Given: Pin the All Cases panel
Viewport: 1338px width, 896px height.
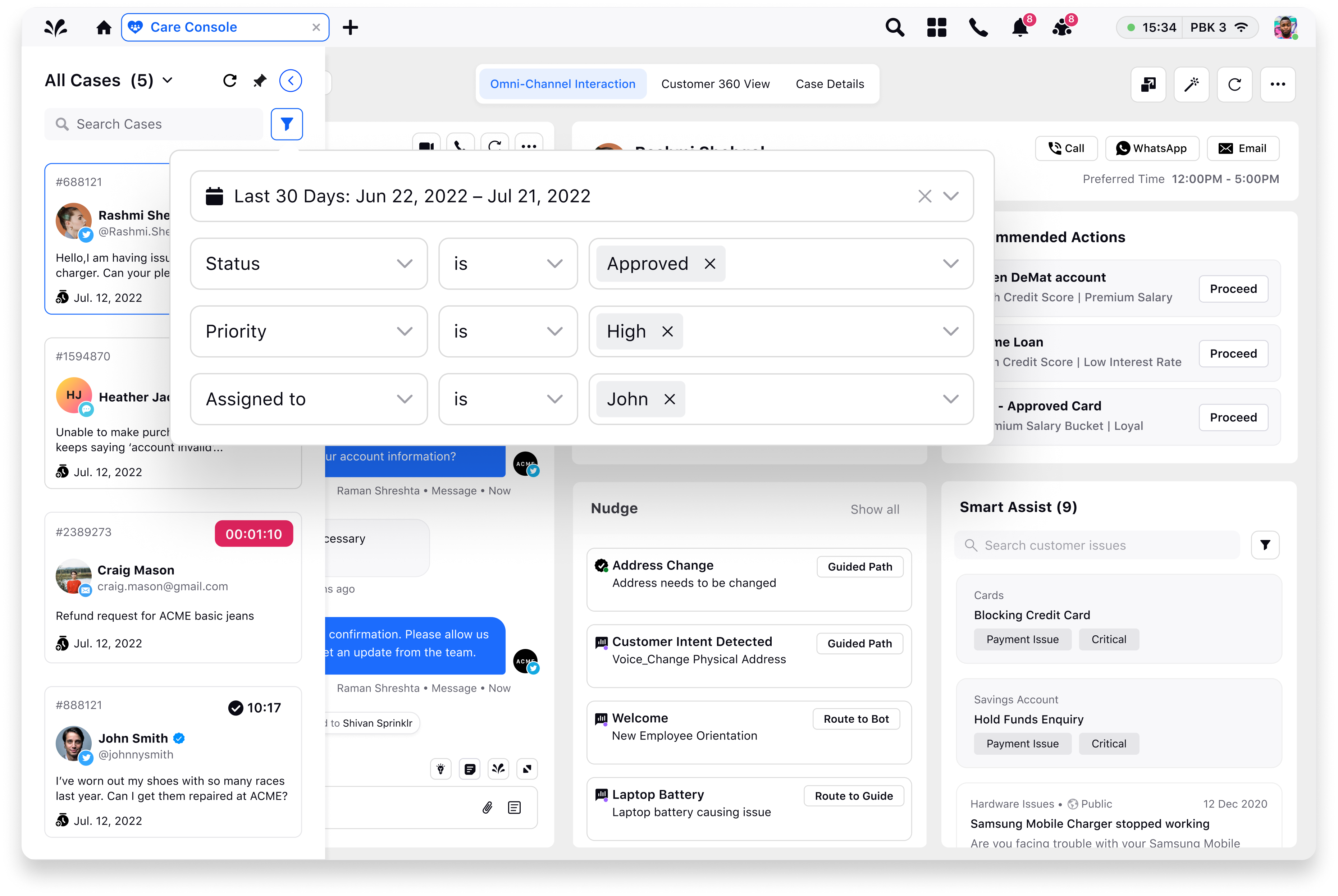Looking at the screenshot, I should coord(260,81).
